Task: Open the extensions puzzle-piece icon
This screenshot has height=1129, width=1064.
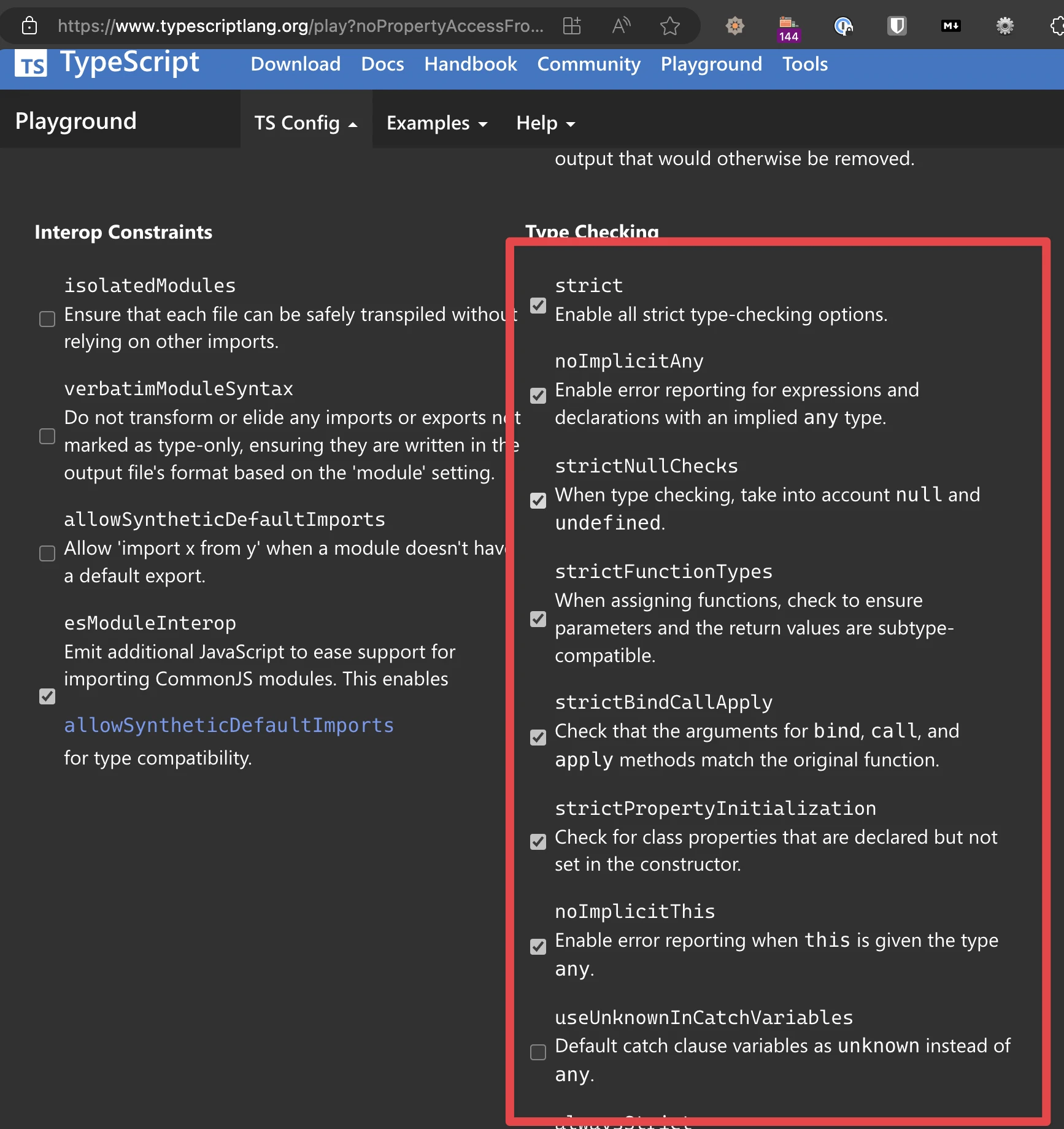Action: pos(1057,26)
